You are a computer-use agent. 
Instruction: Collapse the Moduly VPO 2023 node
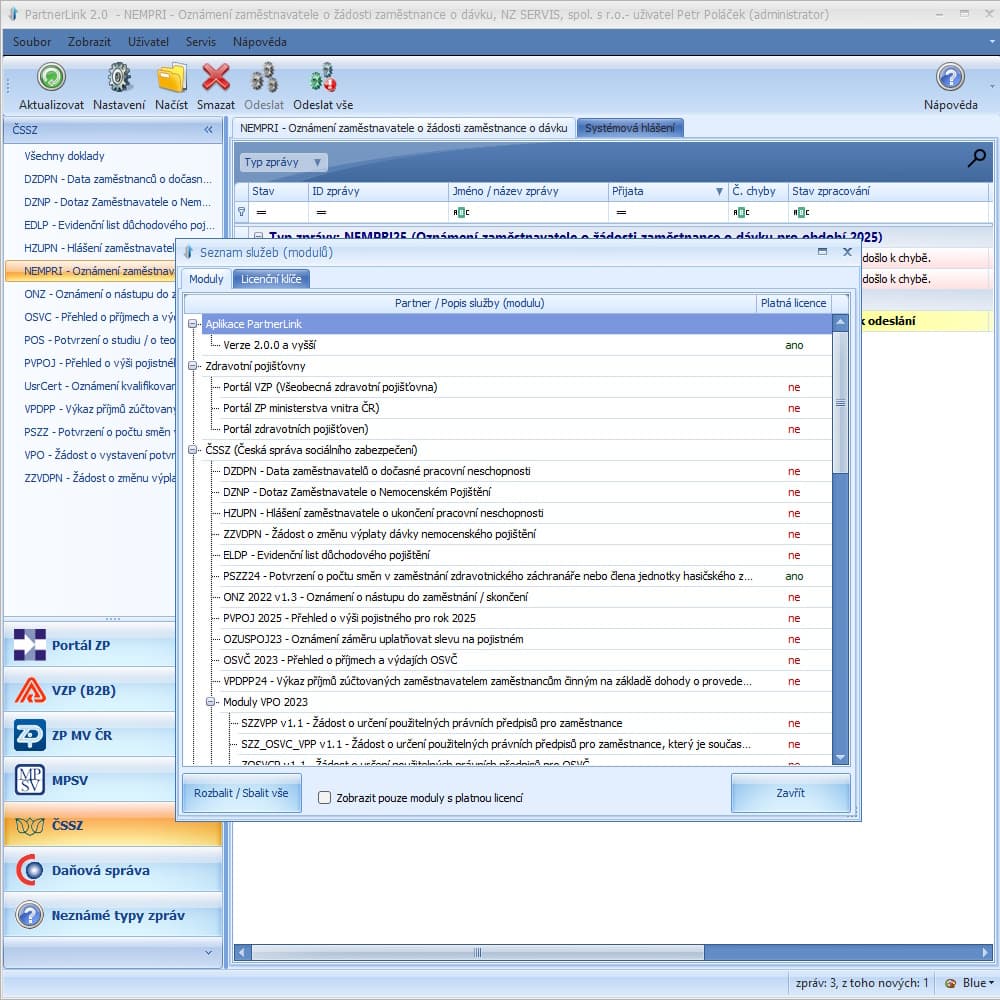point(210,702)
